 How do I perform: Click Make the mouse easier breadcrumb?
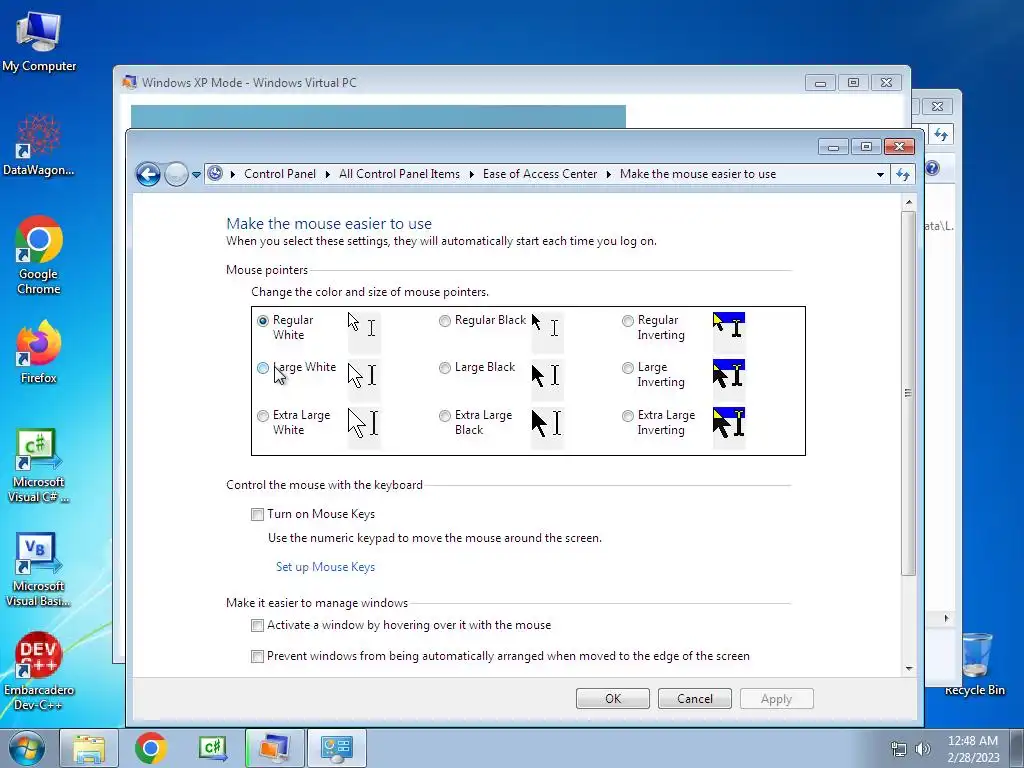(x=697, y=174)
